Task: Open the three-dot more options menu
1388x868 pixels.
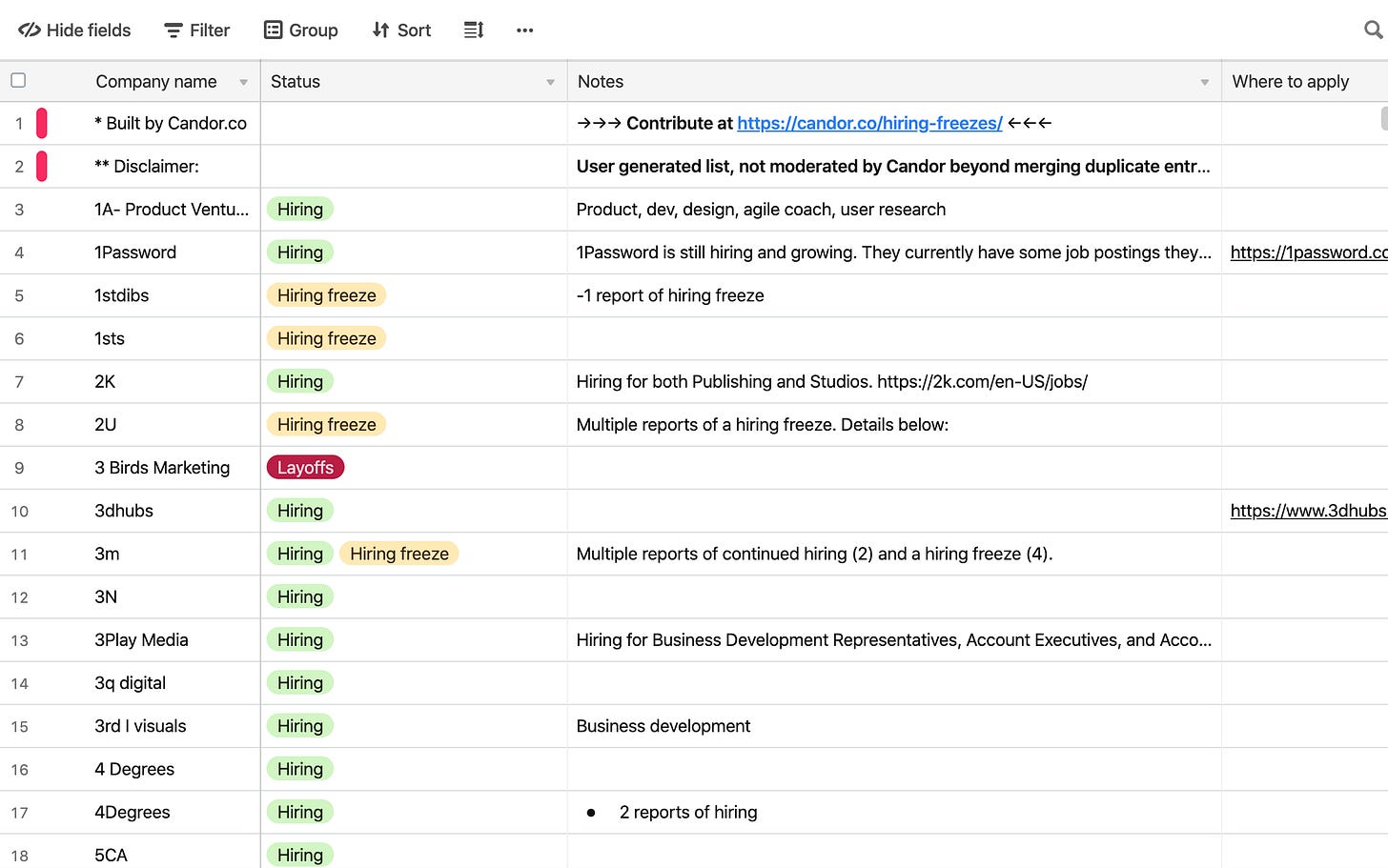Action: (524, 30)
